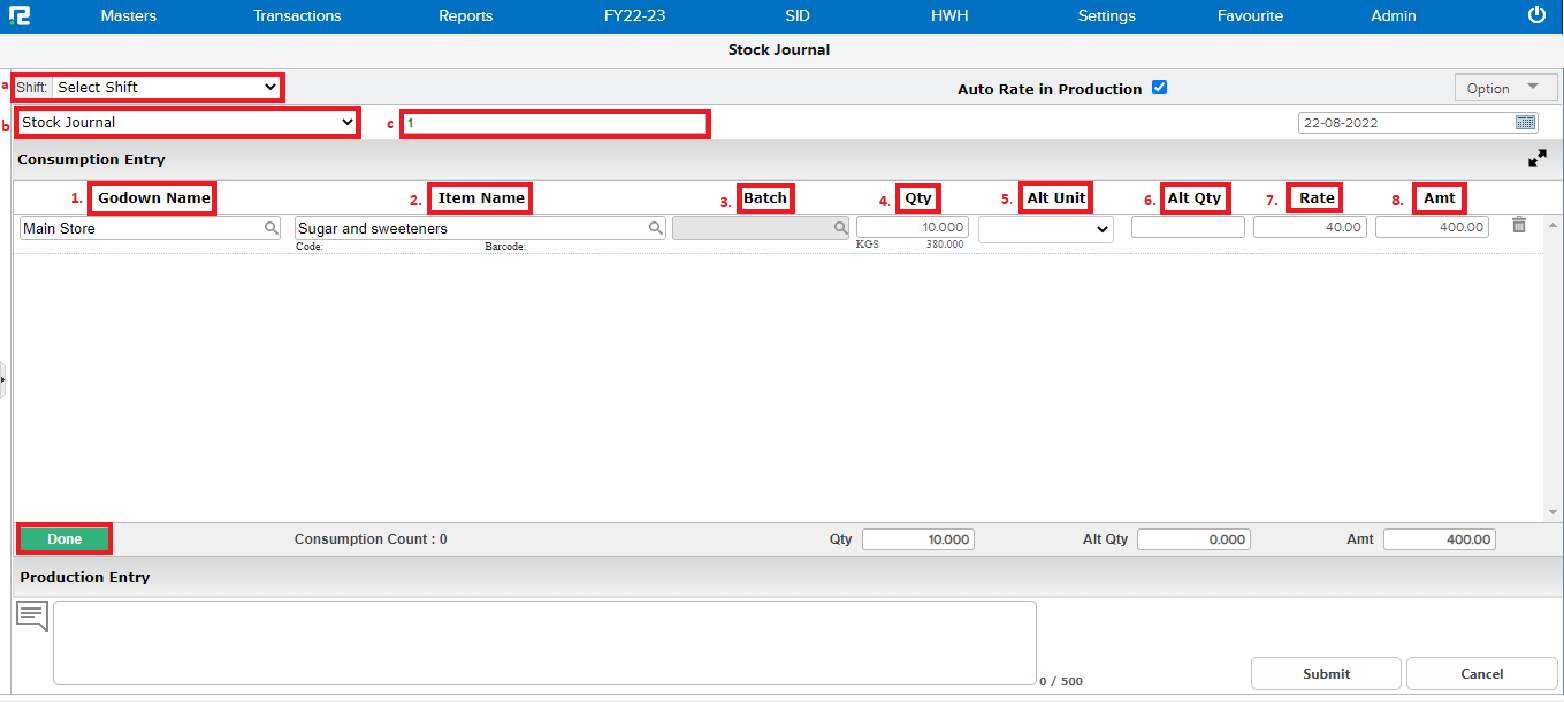The image size is (1564, 702).
Task: Click the green Done button
Action: click(65, 539)
